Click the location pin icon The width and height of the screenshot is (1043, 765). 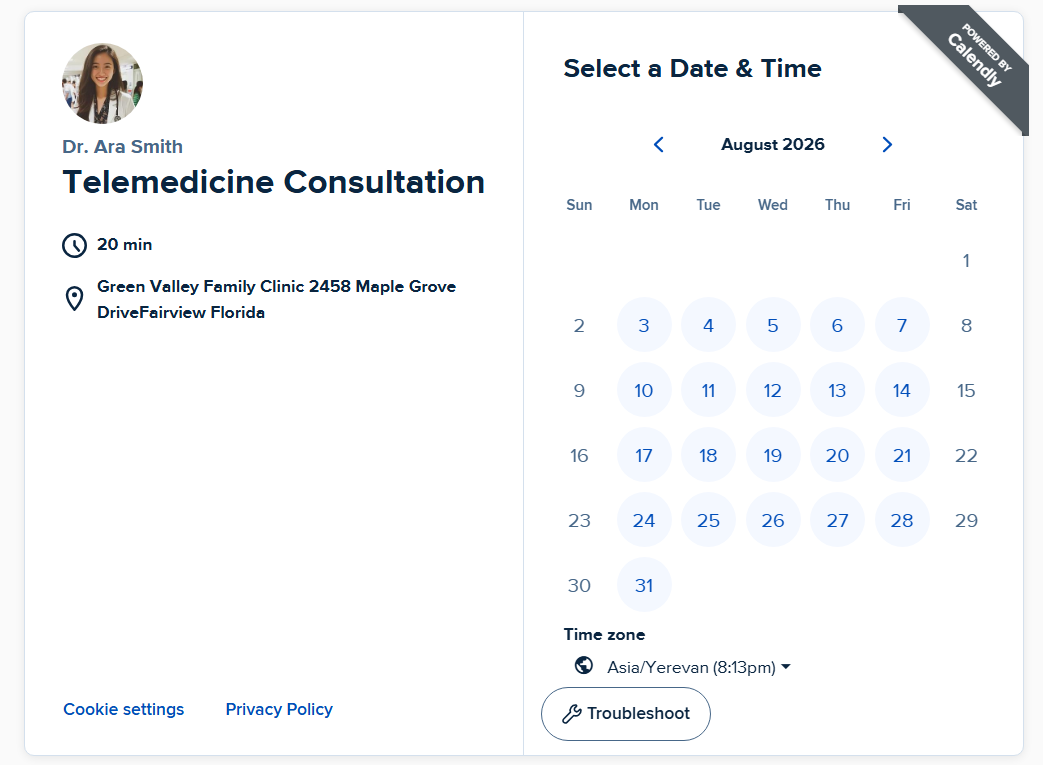tap(74, 299)
